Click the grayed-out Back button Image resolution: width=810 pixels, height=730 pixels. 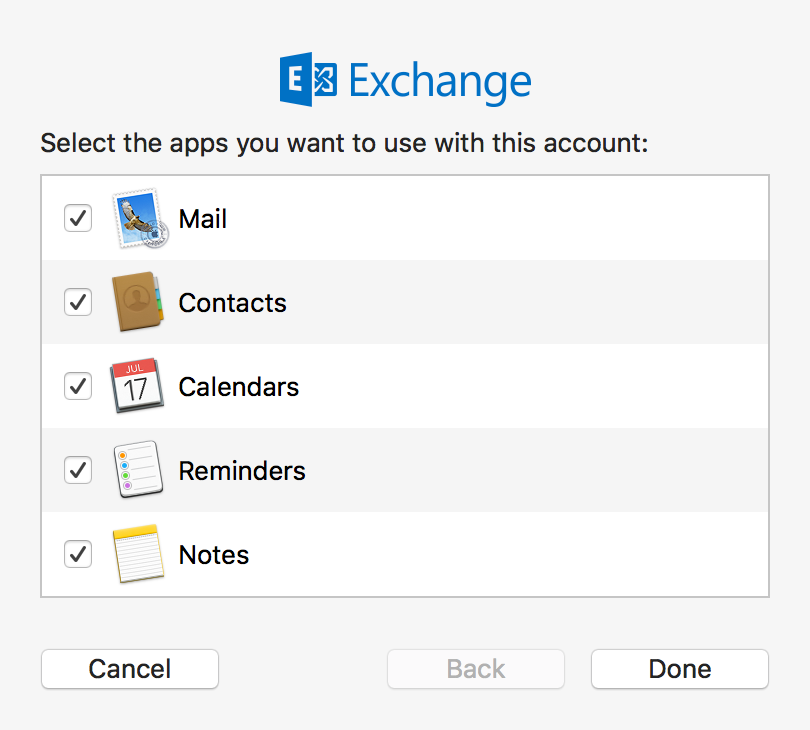click(476, 669)
